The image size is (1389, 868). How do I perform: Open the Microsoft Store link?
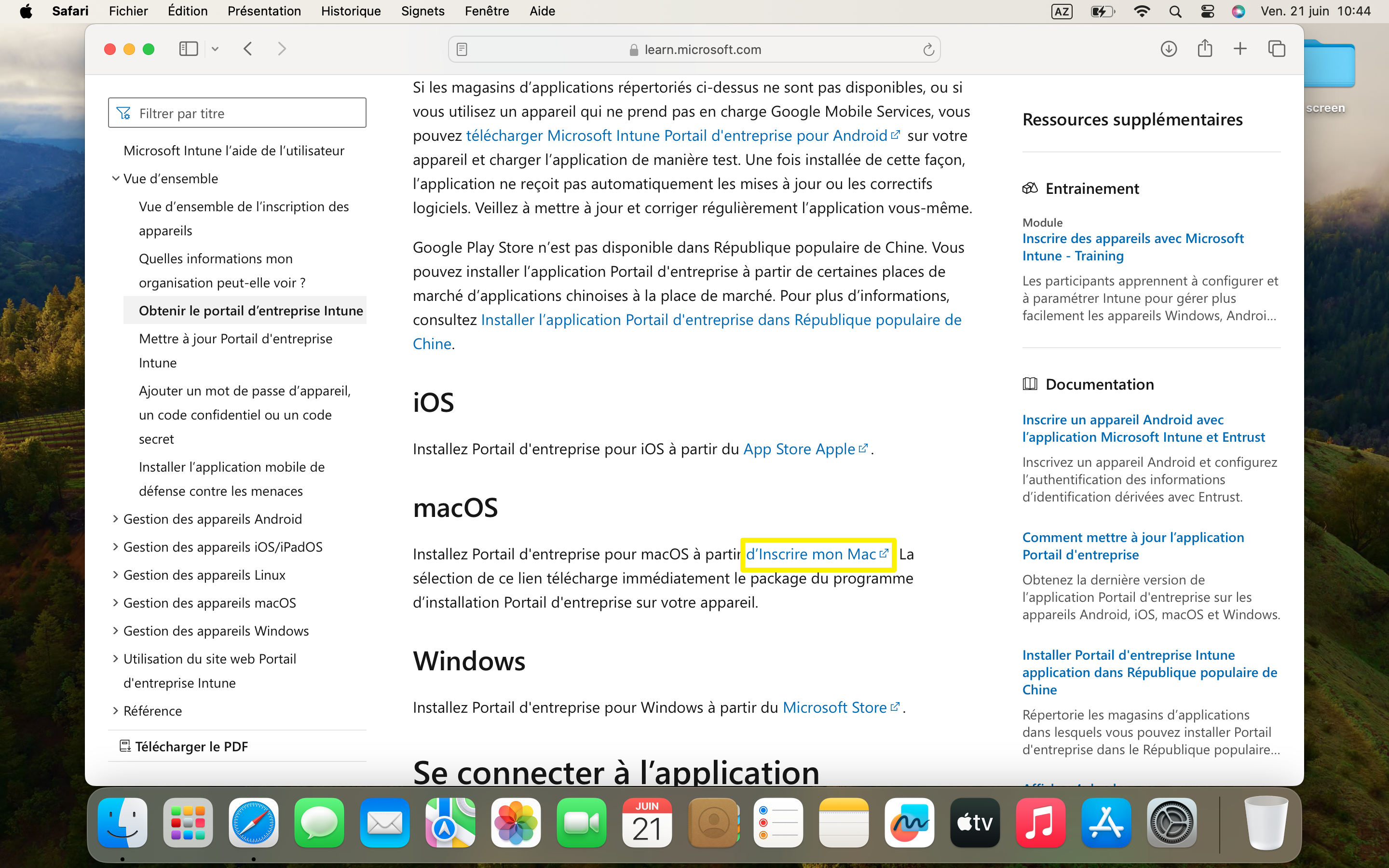click(841, 707)
